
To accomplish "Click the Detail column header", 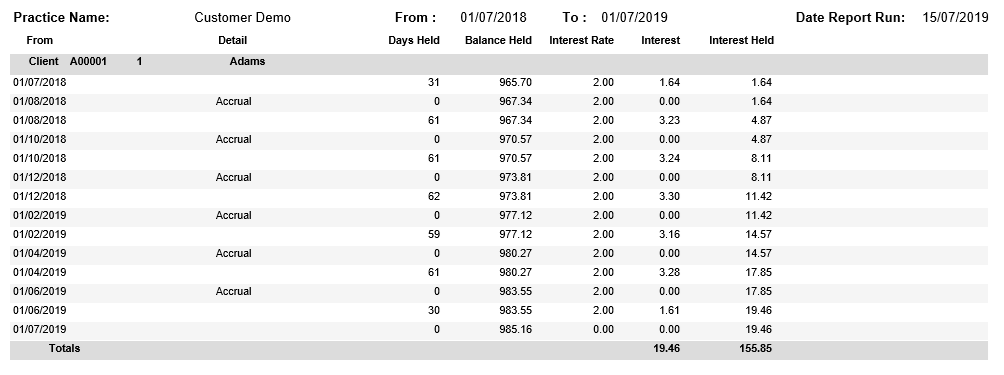I will click(x=232, y=40).
